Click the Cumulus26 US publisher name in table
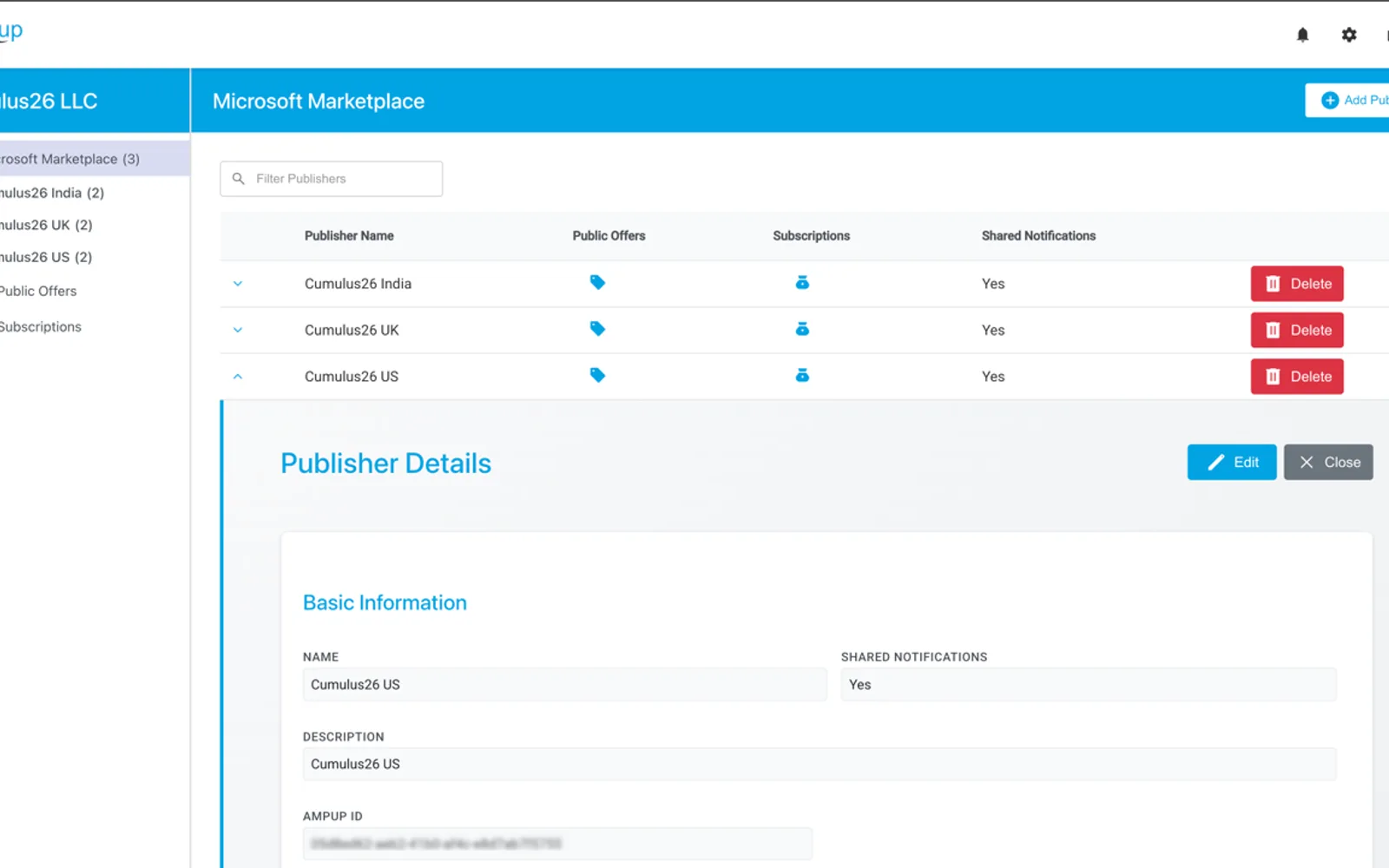This screenshot has height=868, width=1389. click(x=352, y=377)
